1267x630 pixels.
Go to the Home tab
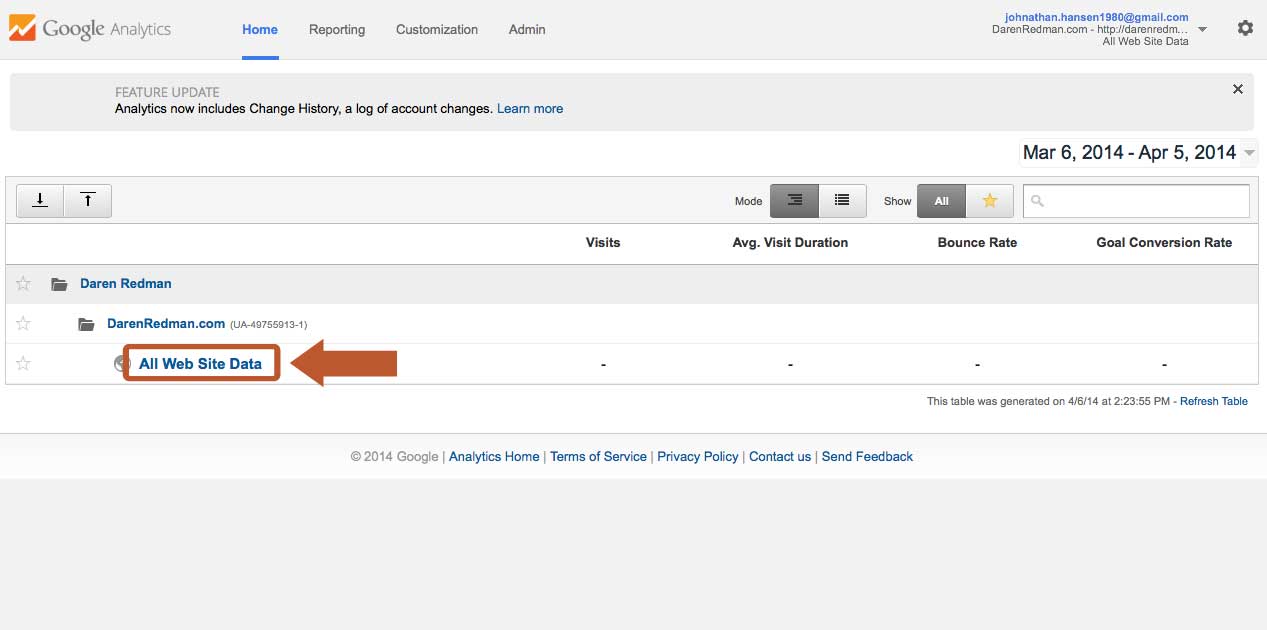pos(260,29)
